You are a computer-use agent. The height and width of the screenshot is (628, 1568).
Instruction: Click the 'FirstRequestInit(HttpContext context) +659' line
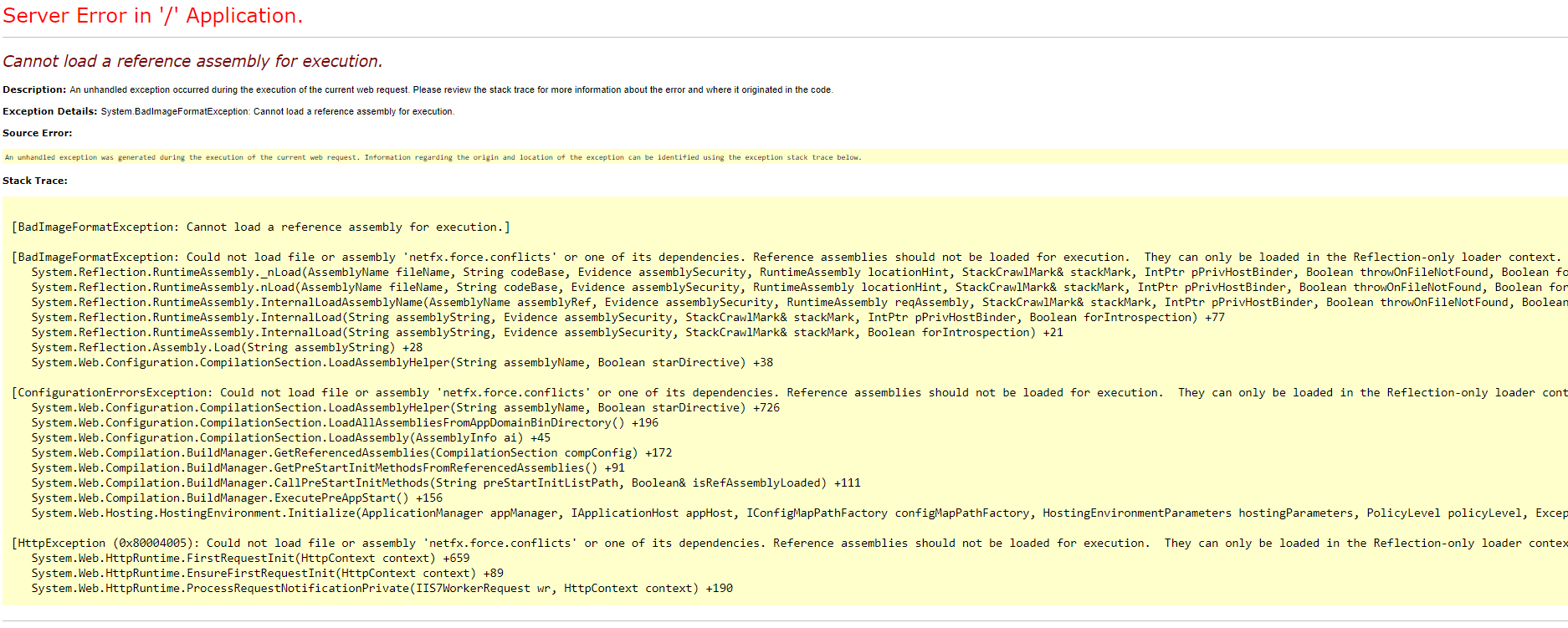click(x=250, y=558)
